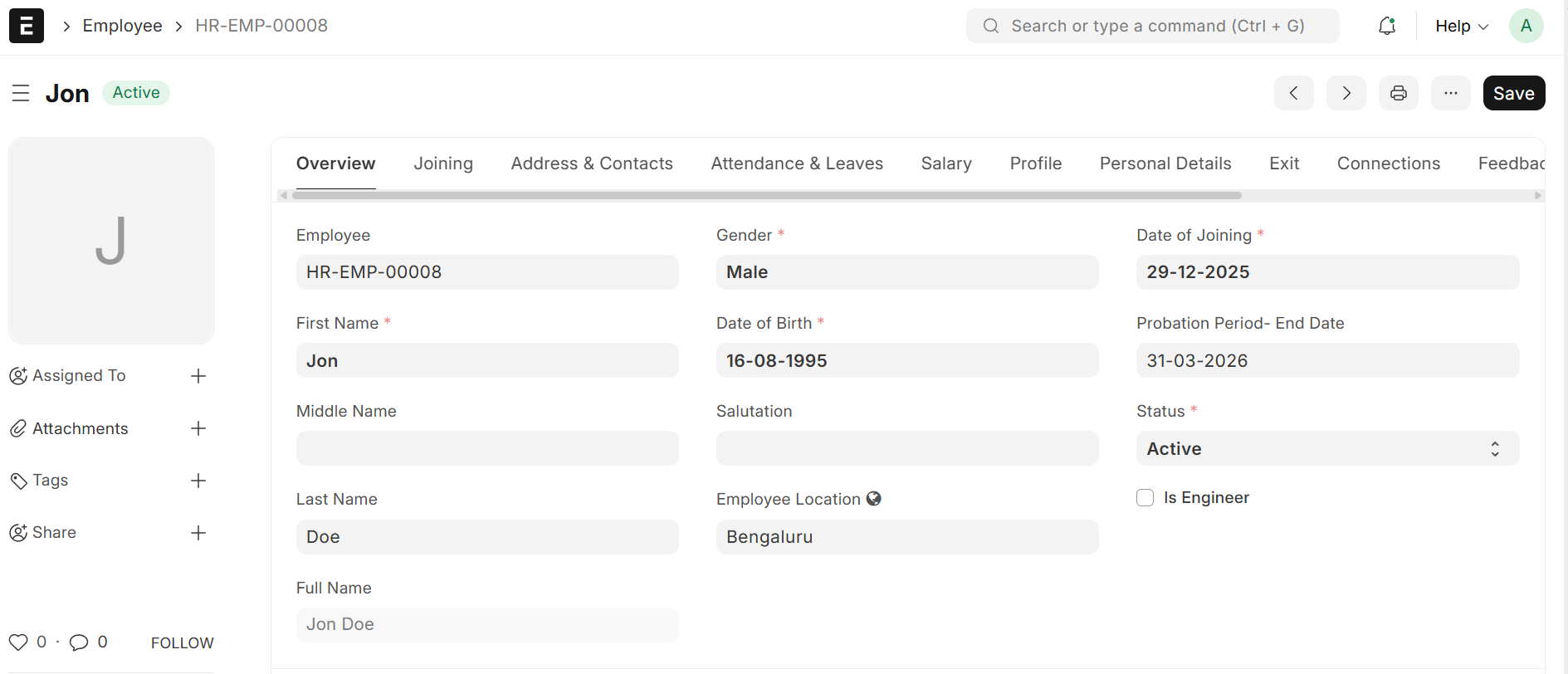Viewport: 1568px width, 674px height.
Task: Go to next employee record arrow
Action: [x=1346, y=93]
